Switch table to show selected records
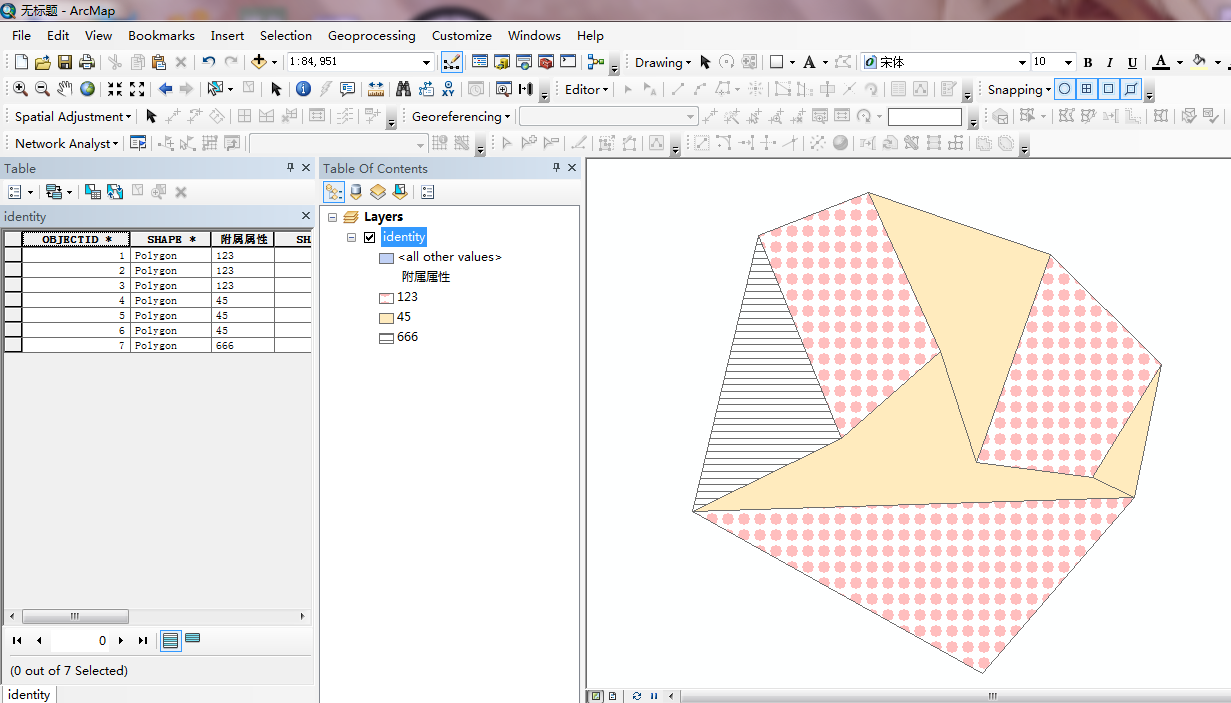 pos(193,640)
